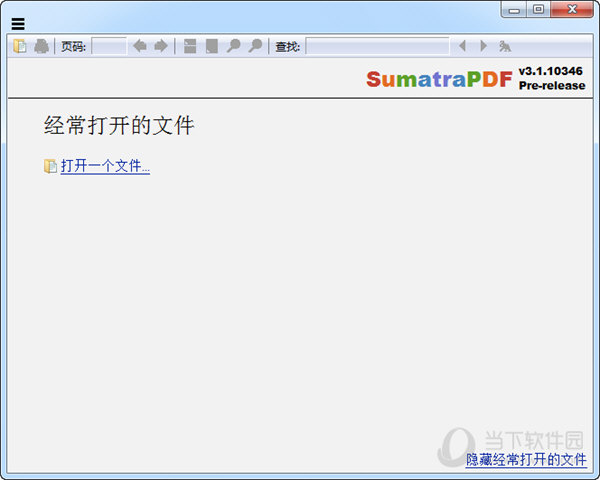
Task: Select fit width continuous view icon
Action: [x=190, y=46]
